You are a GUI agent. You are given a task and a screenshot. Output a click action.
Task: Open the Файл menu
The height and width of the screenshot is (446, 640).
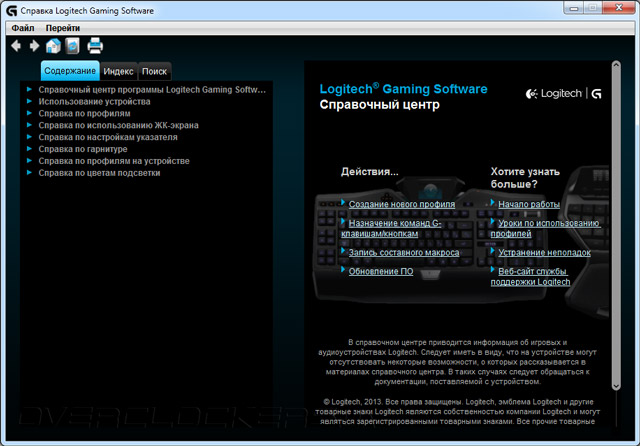tap(23, 28)
